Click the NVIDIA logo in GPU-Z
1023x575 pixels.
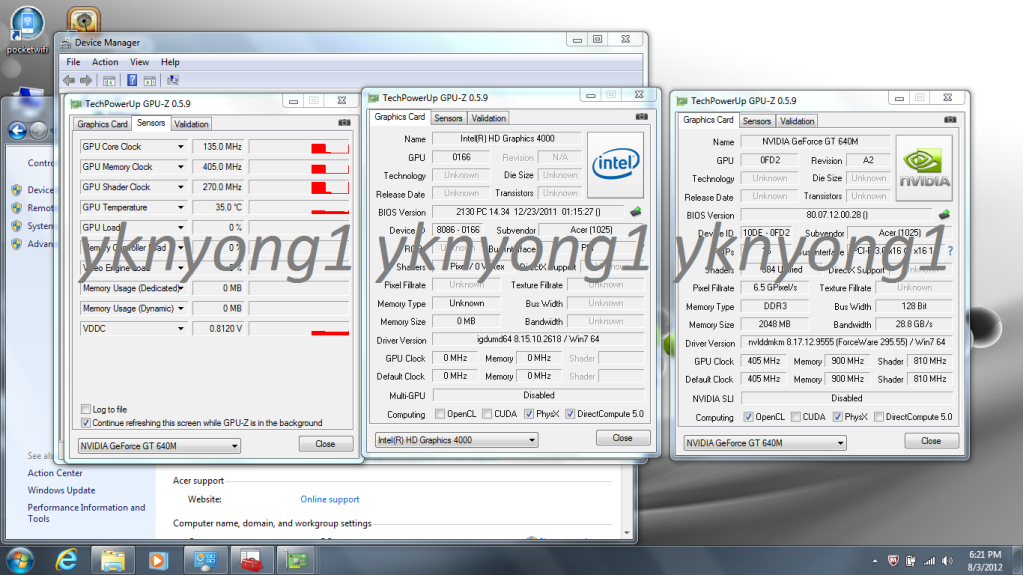coord(924,168)
